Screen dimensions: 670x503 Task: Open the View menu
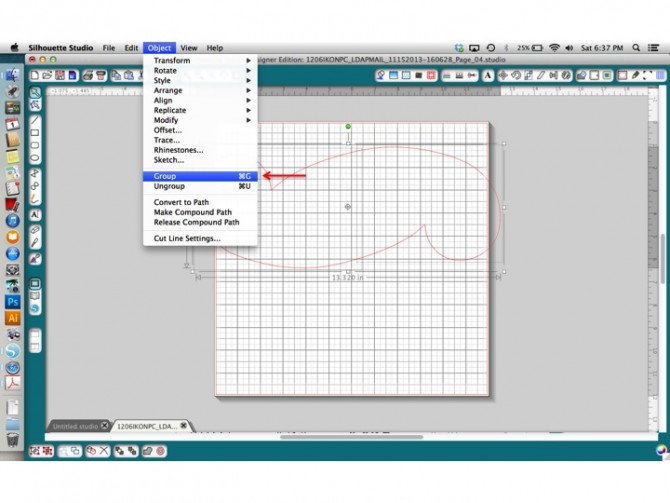point(189,48)
